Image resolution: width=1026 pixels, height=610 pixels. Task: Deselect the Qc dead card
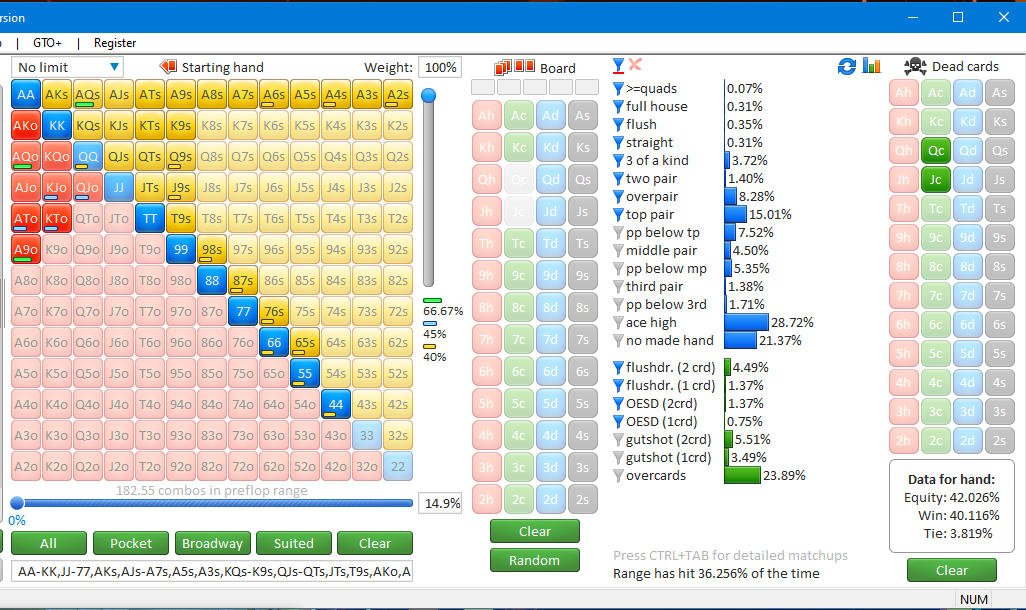click(936, 151)
